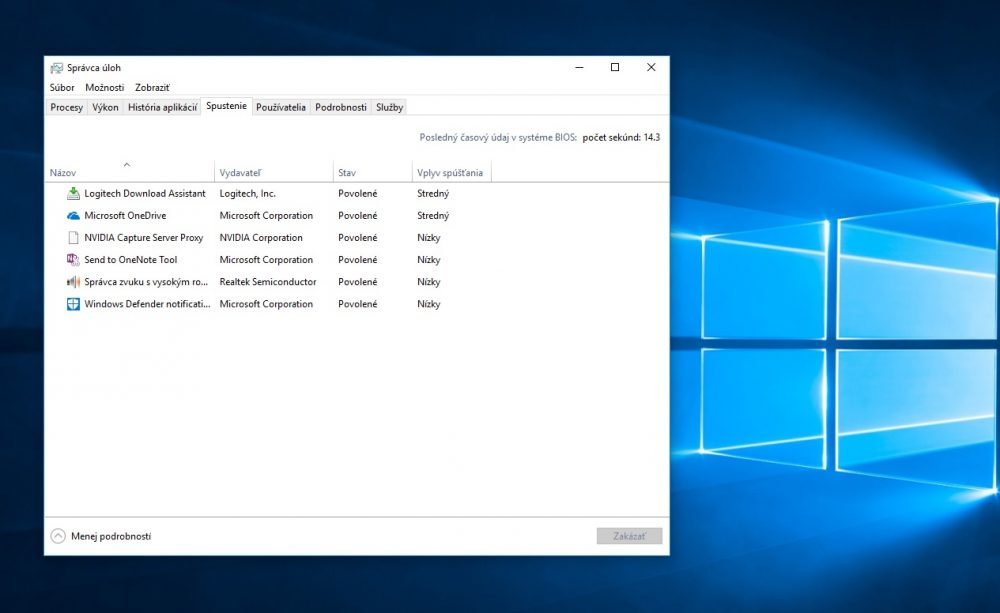Select the NVIDIA Capture Server Proxy file icon

pyautogui.click(x=73, y=237)
